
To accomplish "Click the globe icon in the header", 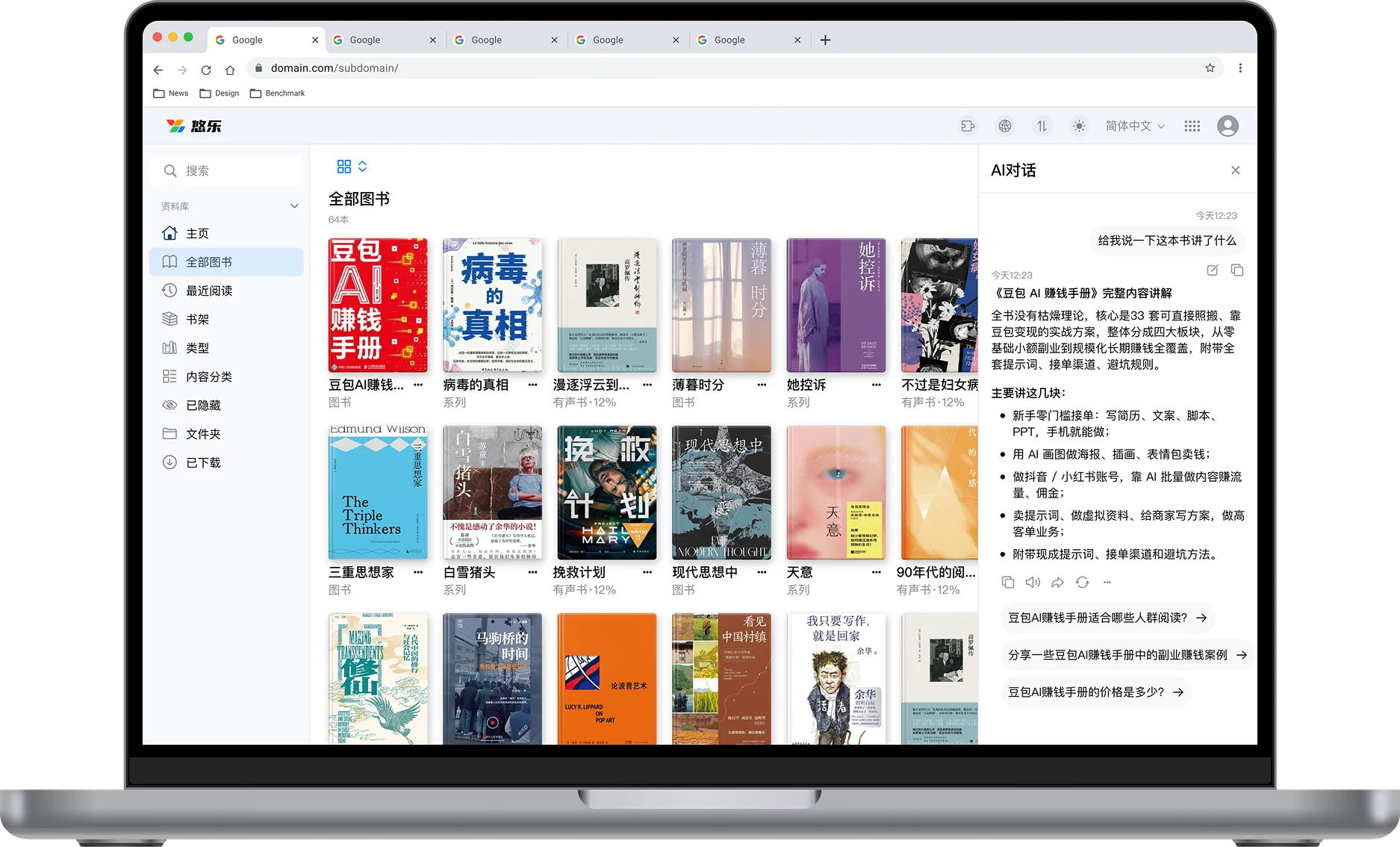I will coord(1005,126).
